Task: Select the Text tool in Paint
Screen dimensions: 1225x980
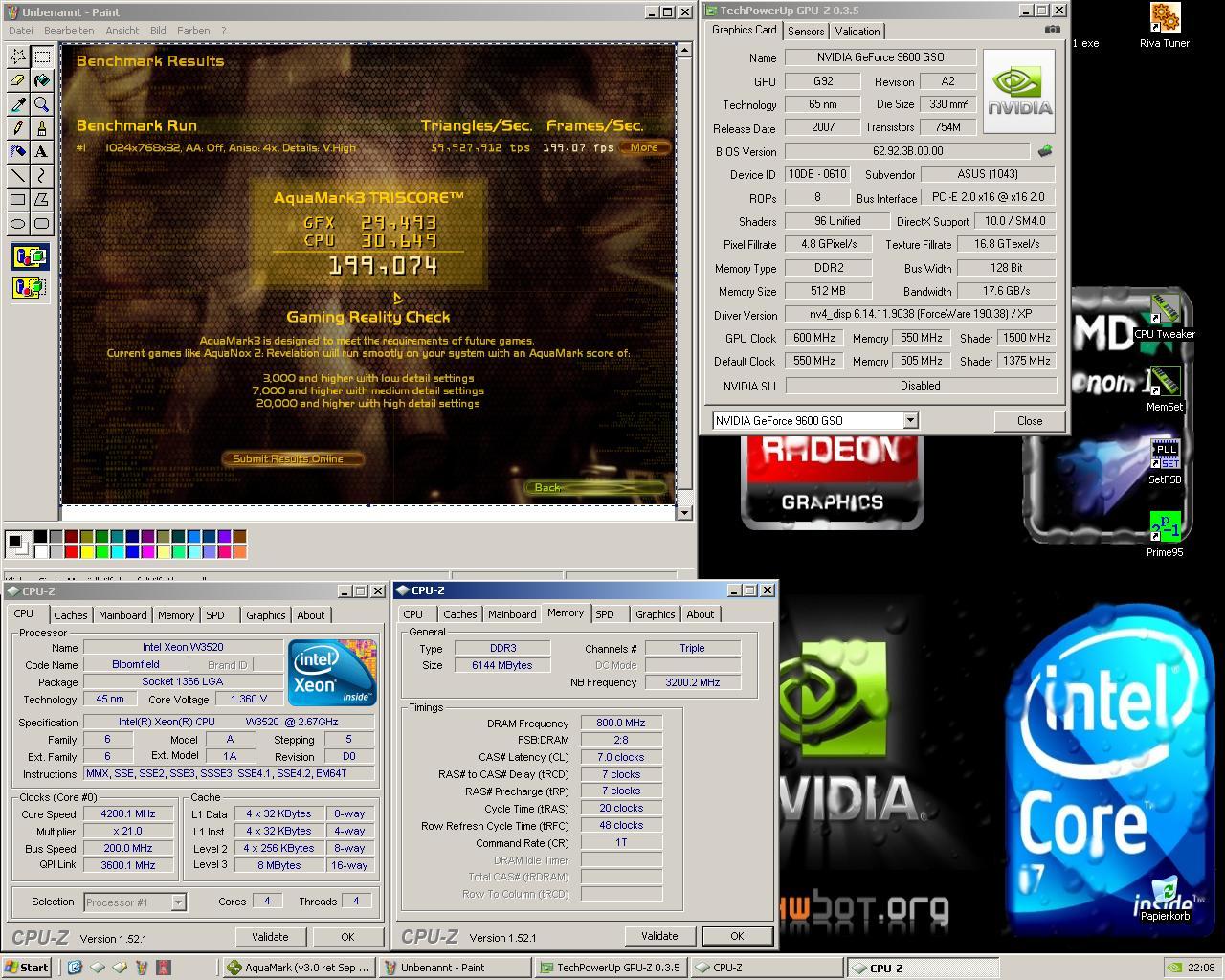Action: coord(42,151)
